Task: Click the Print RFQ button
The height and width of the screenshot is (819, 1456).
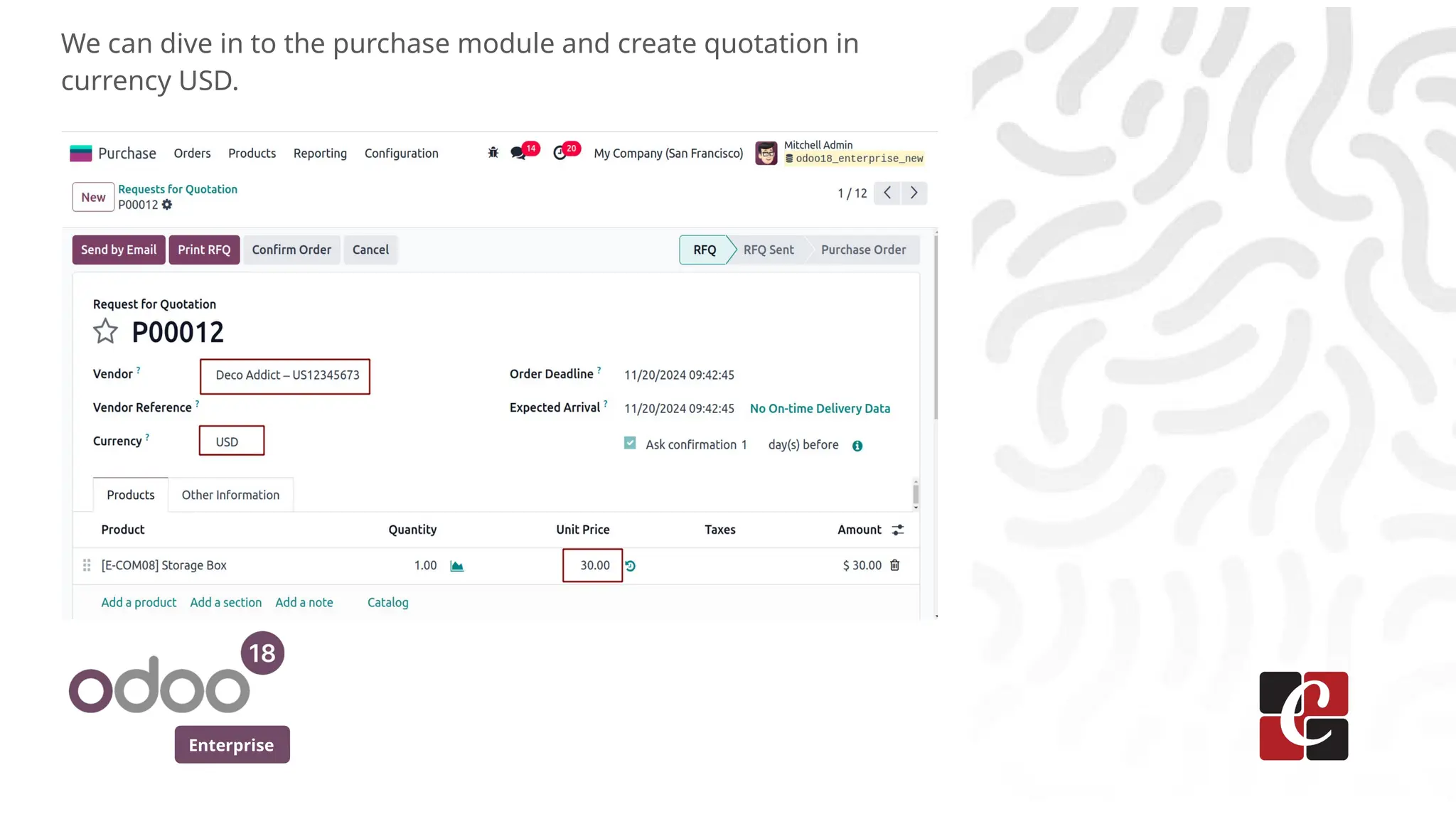Action: tap(204, 250)
